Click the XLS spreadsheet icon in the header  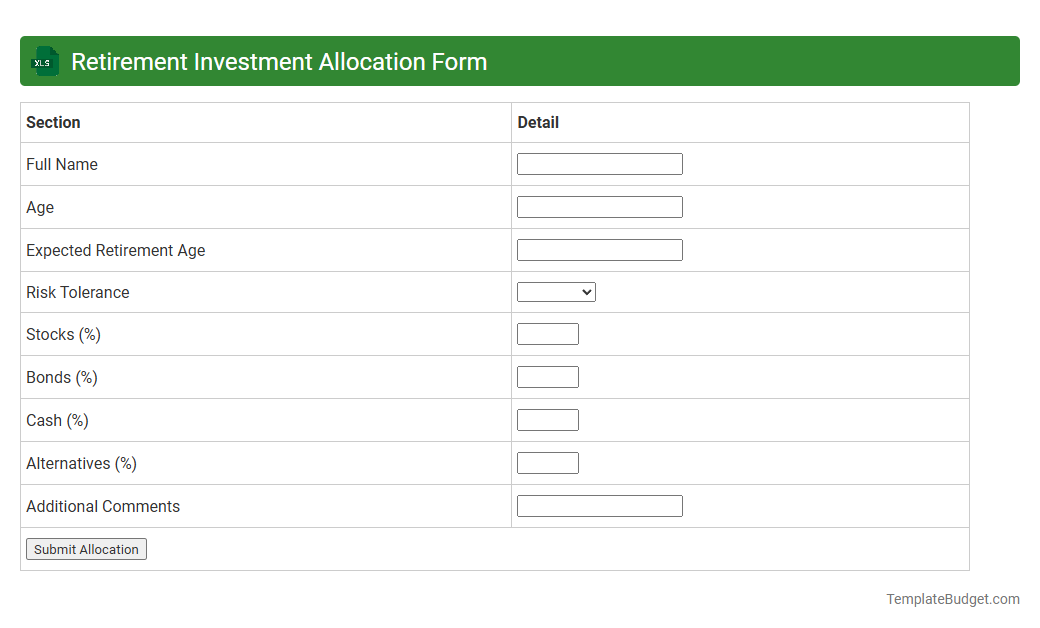coord(44,61)
